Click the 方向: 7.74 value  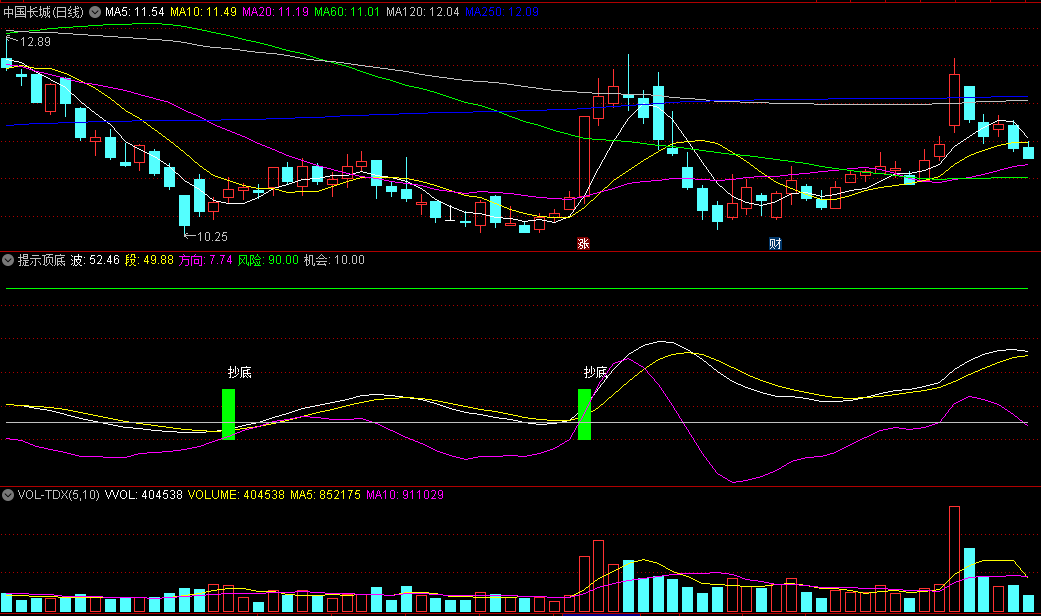click(x=205, y=260)
